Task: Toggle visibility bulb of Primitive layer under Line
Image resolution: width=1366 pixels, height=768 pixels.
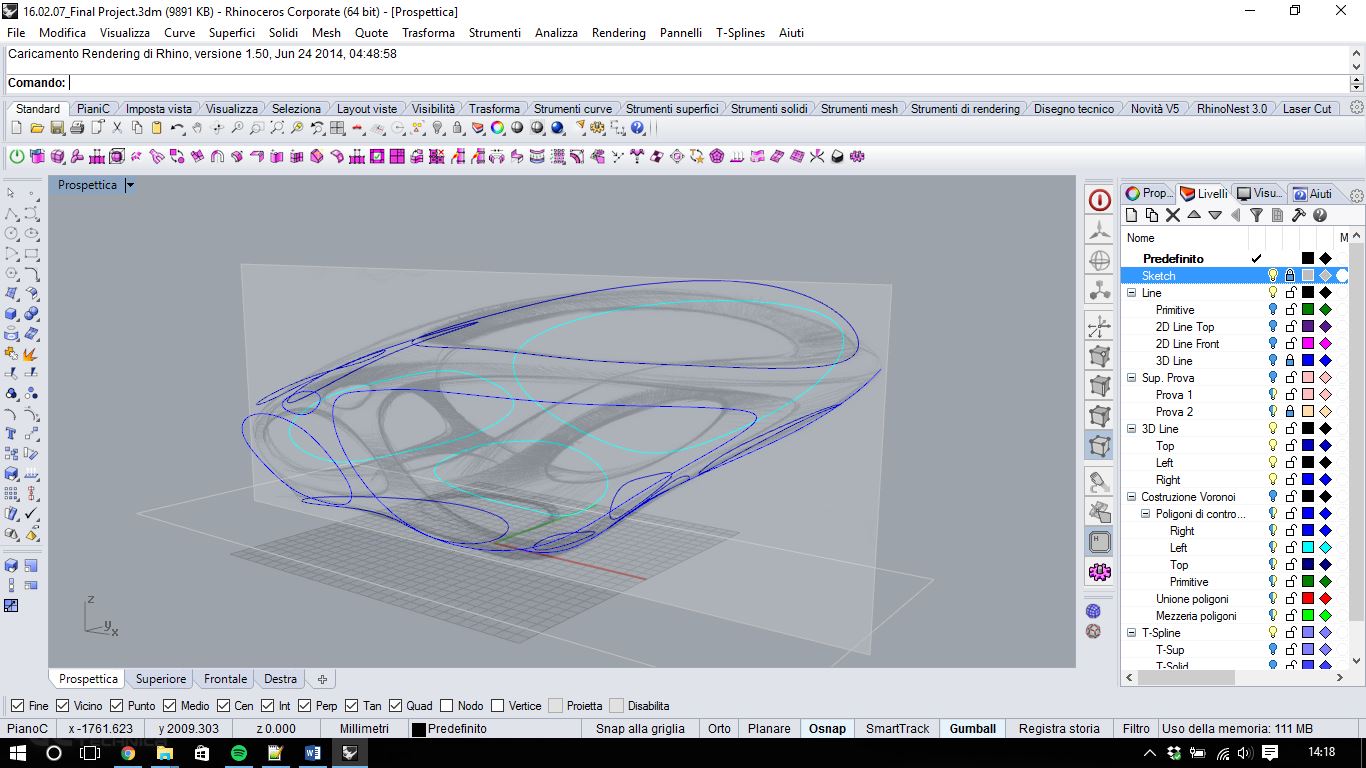Action: pos(1273,310)
